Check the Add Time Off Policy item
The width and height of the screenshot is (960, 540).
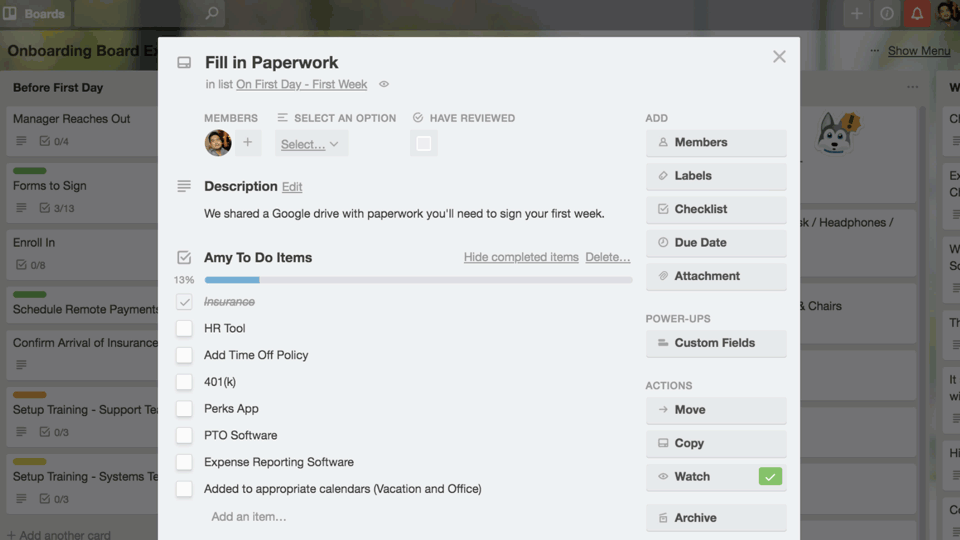pyautogui.click(x=184, y=355)
